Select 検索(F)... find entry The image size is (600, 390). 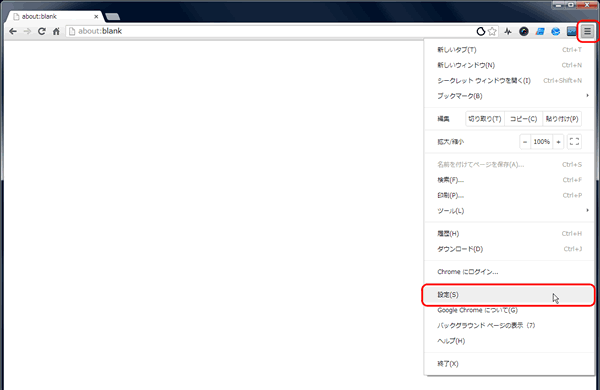coord(509,180)
